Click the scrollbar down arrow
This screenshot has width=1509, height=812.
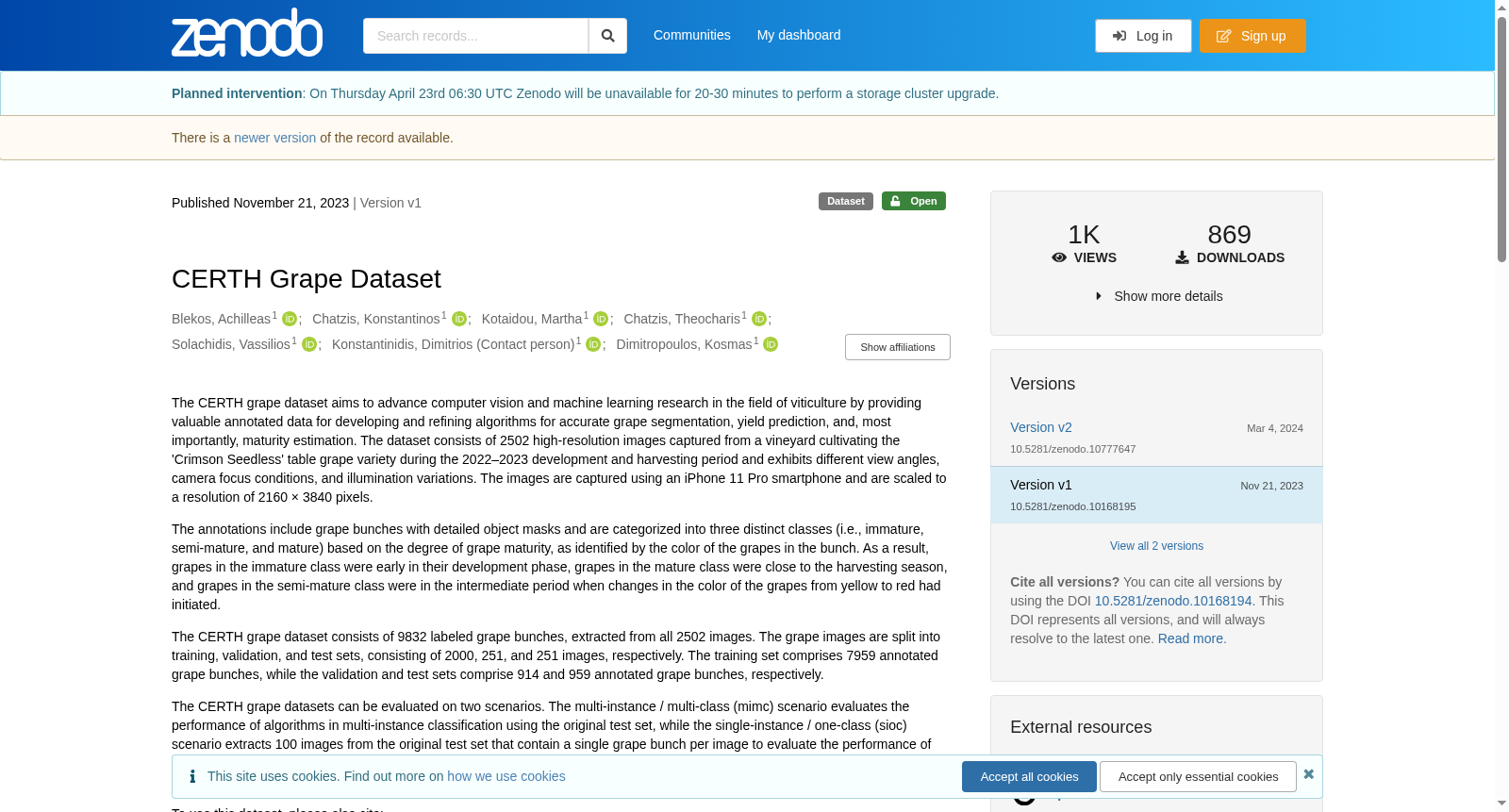coord(1501,804)
